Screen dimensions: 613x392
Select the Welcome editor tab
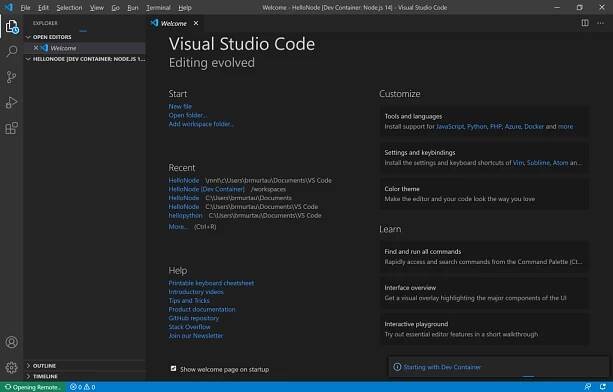(174, 23)
